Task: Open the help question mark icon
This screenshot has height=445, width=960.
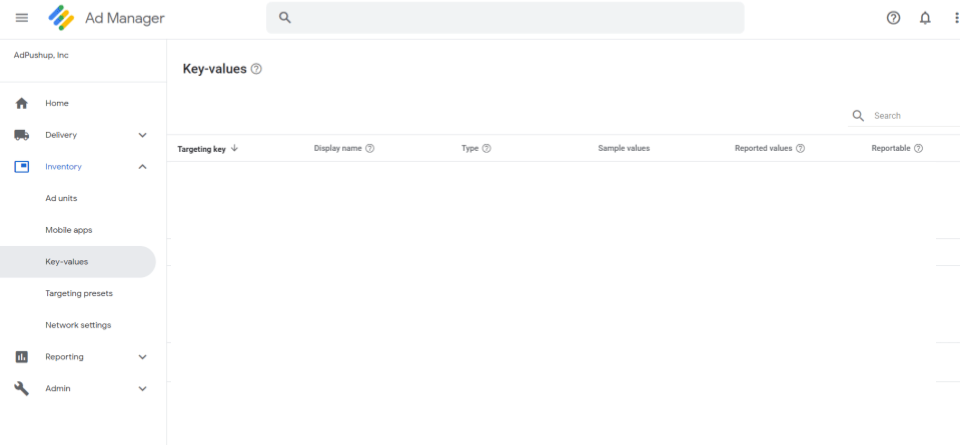Action: (x=893, y=18)
